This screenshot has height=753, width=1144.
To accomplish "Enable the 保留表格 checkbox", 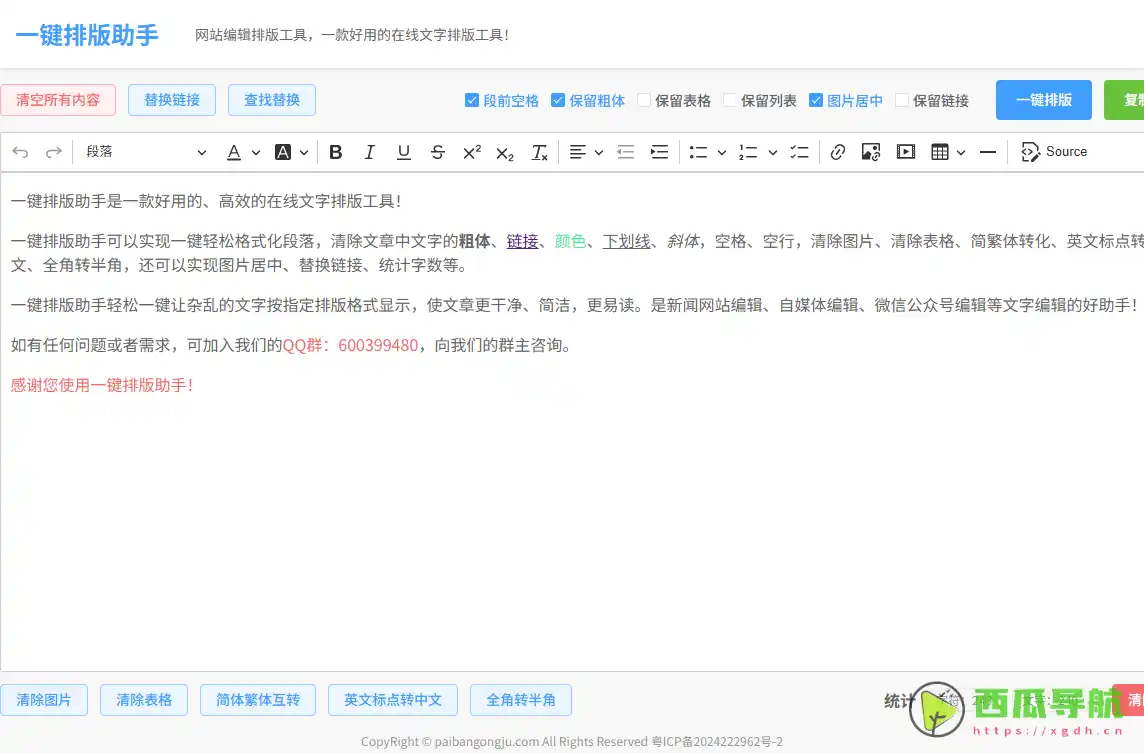I will [x=644, y=100].
